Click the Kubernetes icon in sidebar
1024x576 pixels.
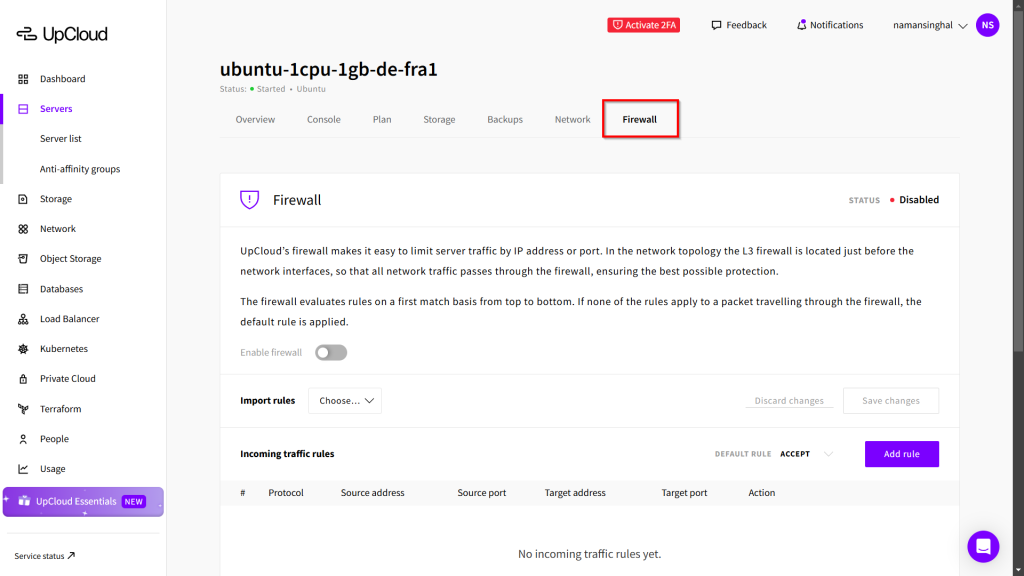coord(23,349)
